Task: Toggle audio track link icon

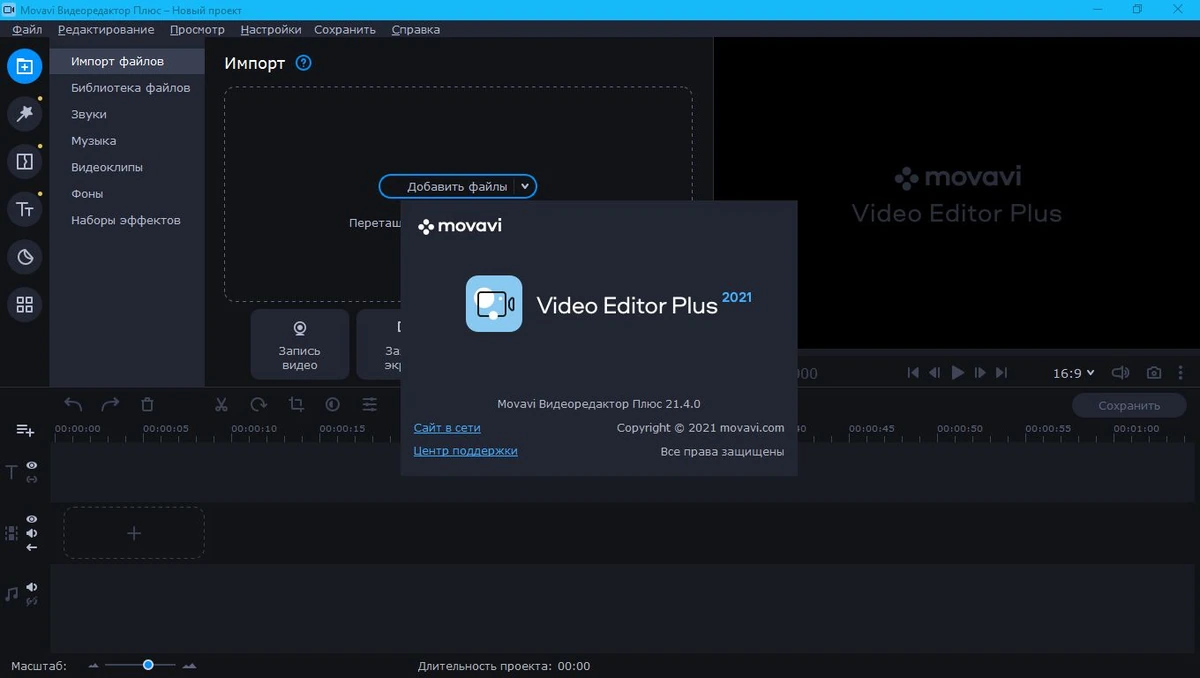Action: pos(32,601)
